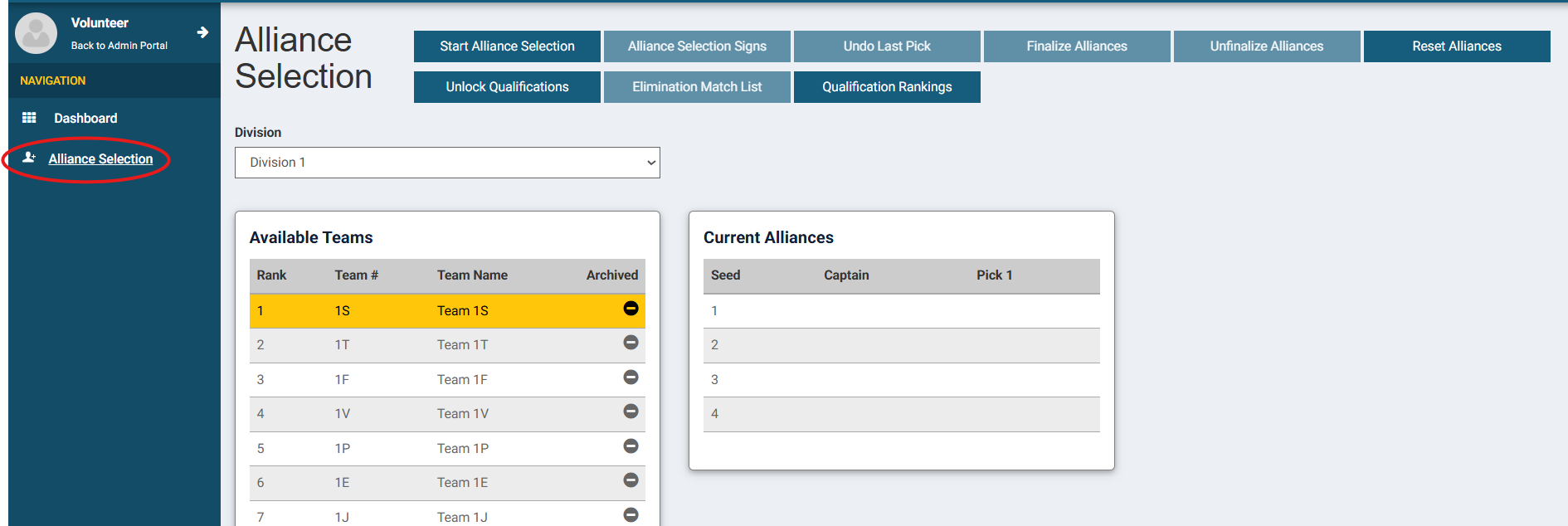Click the Rank column header
The image size is (1568, 526).
[x=271, y=275]
